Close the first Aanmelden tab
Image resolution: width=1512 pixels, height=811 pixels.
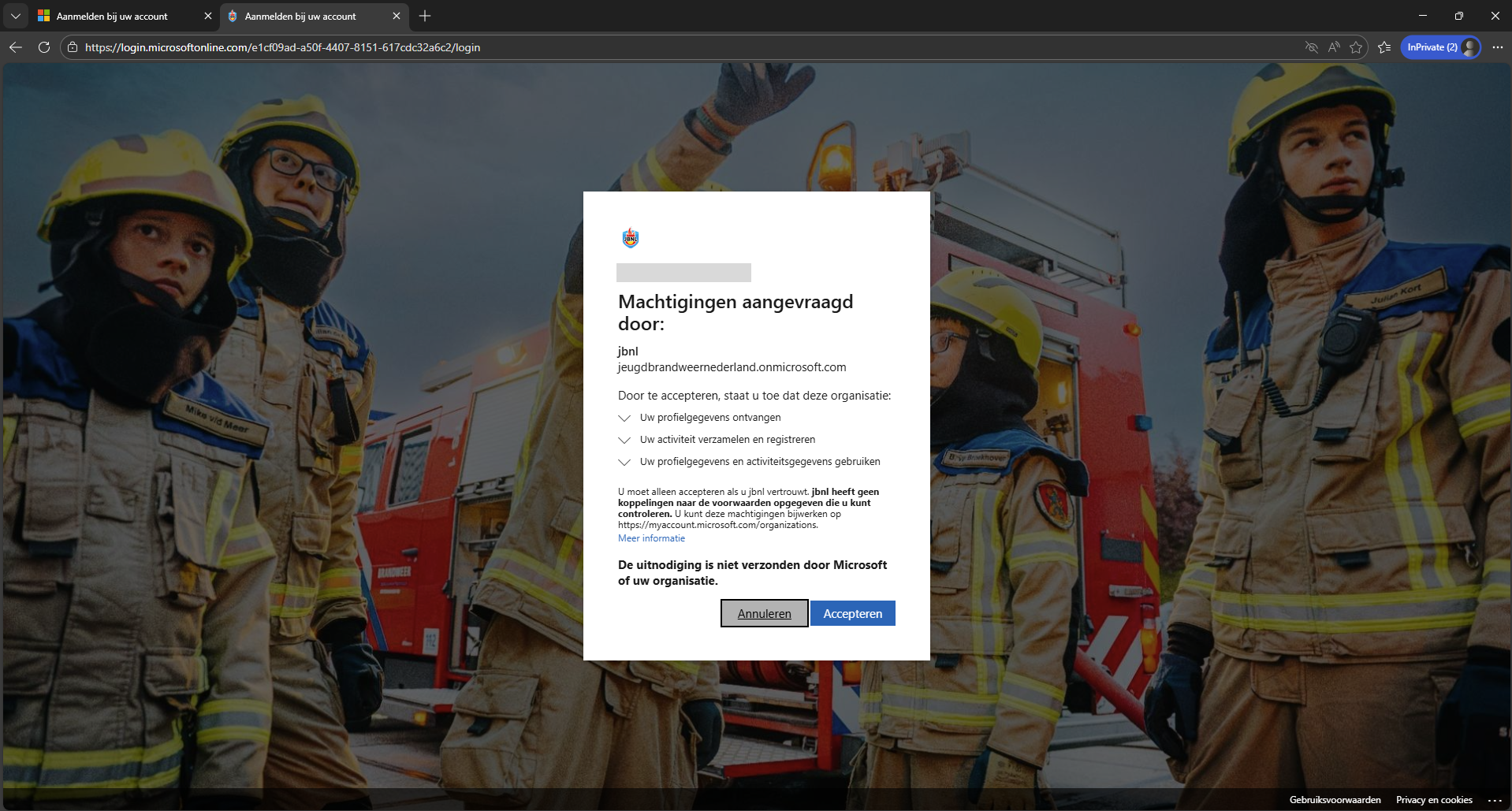click(x=208, y=16)
